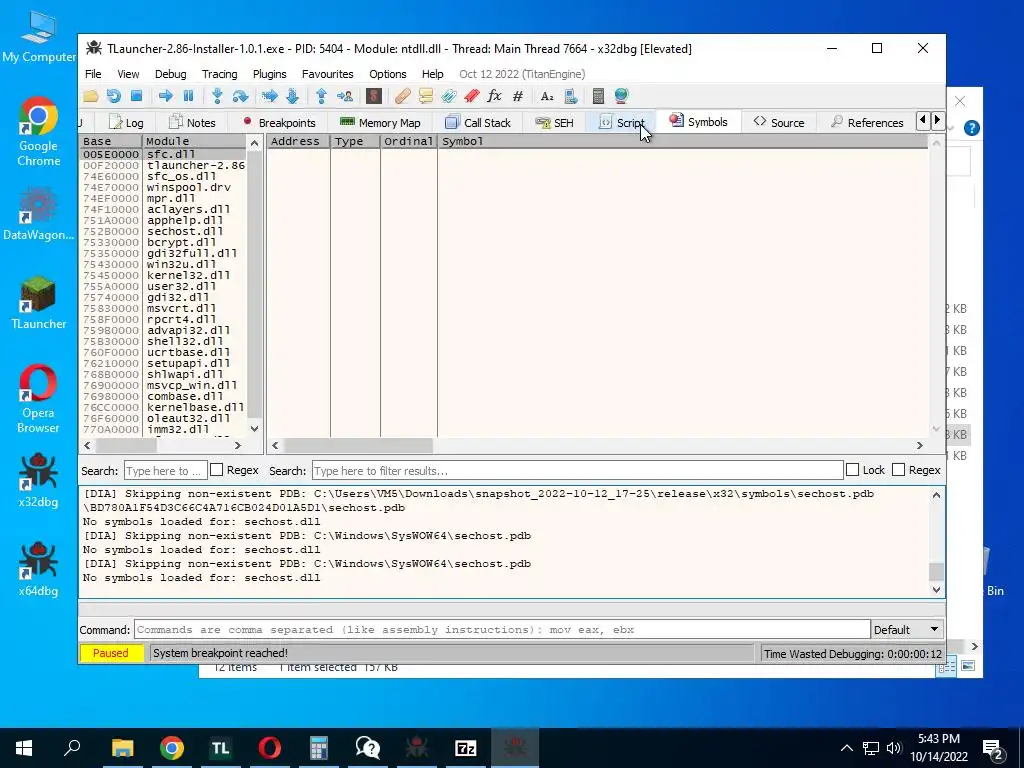The height and width of the screenshot is (768, 1024).
Task: Click the Open file folder icon
Action: click(91, 97)
